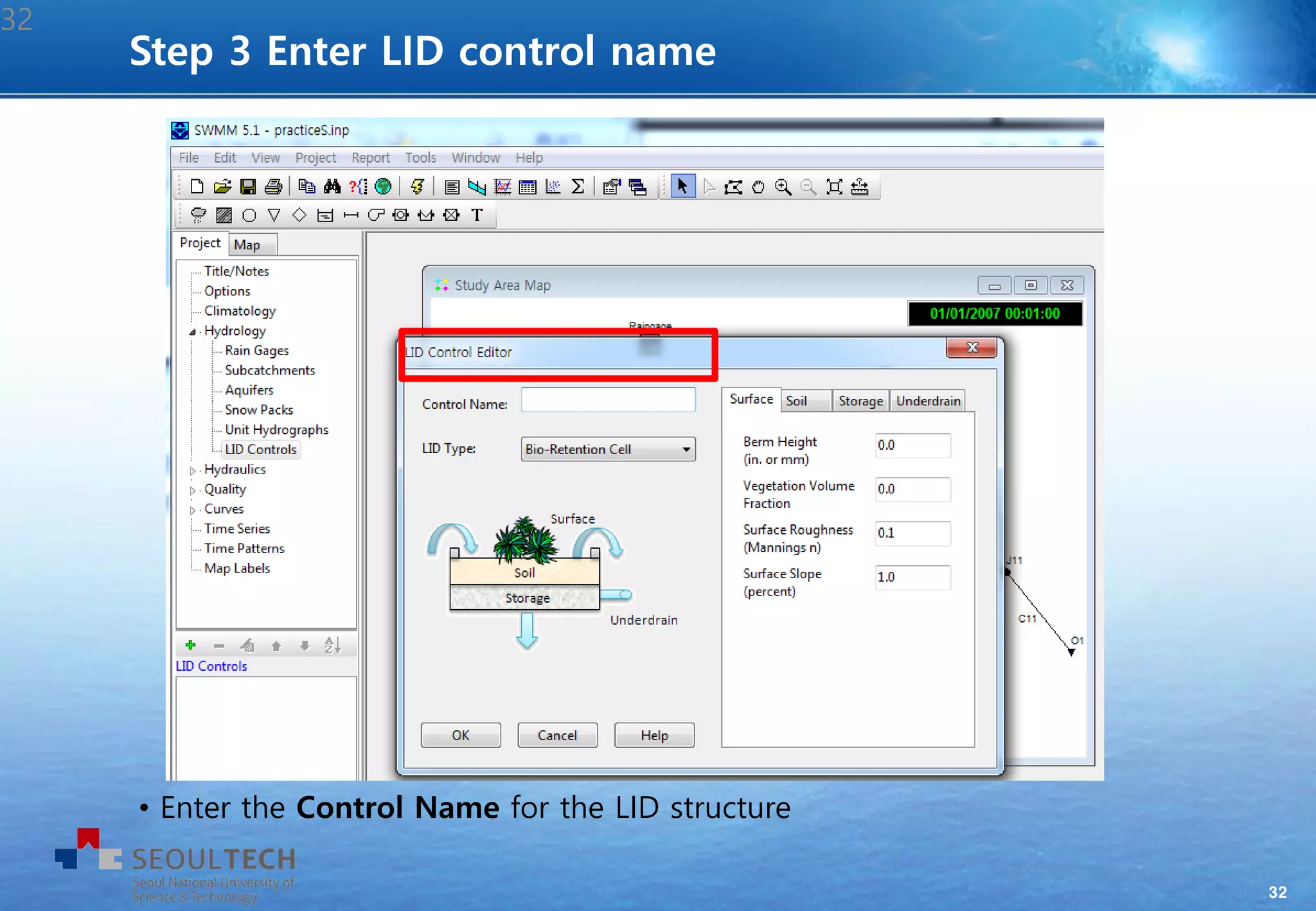Image resolution: width=1316 pixels, height=911 pixels.
Task: Click the Print icon
Action: [x=273, y=187]
